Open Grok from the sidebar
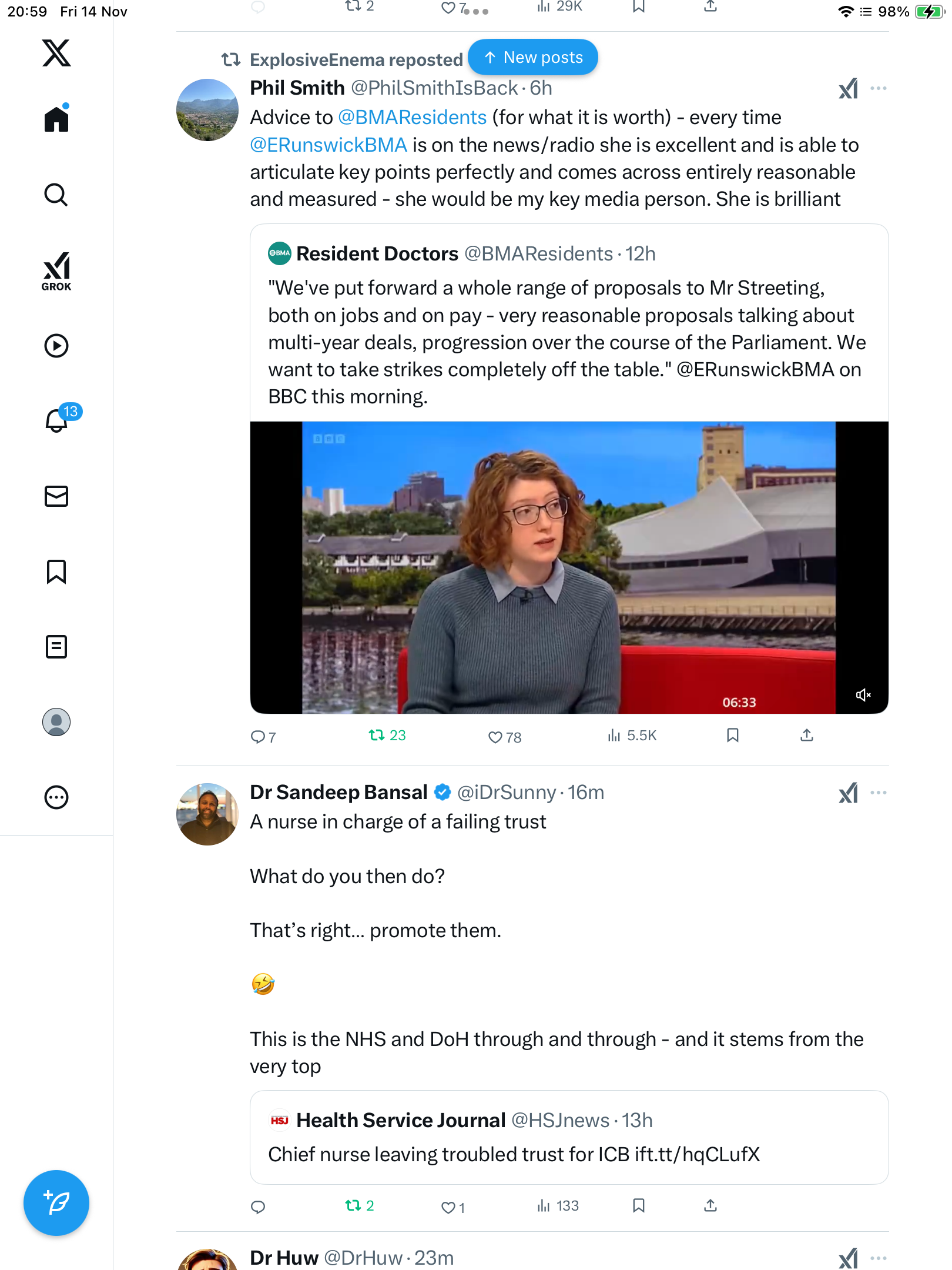The width and height of the screenshot is (952, 1270). point(56,272)
